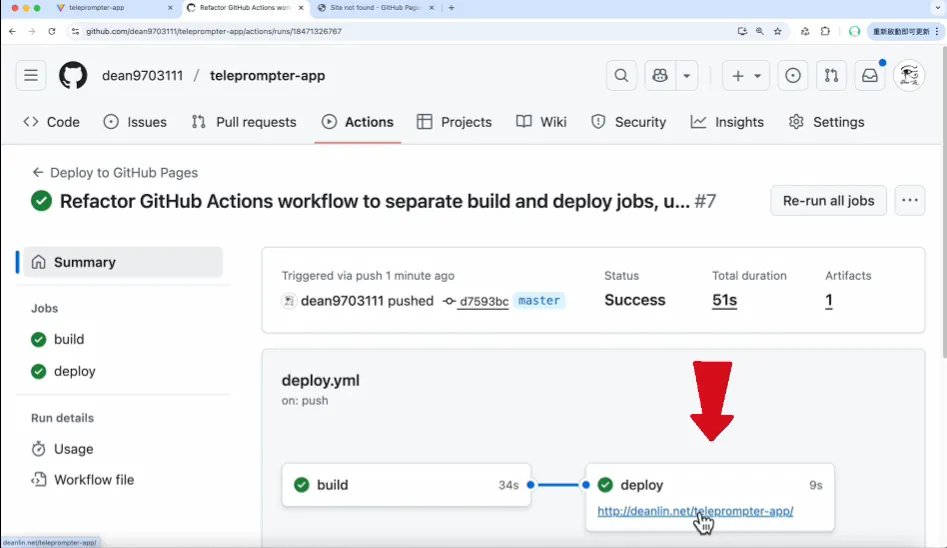Click the address bar URL
The width and height of the screenshot is (947, 548).
click(214, 31)
